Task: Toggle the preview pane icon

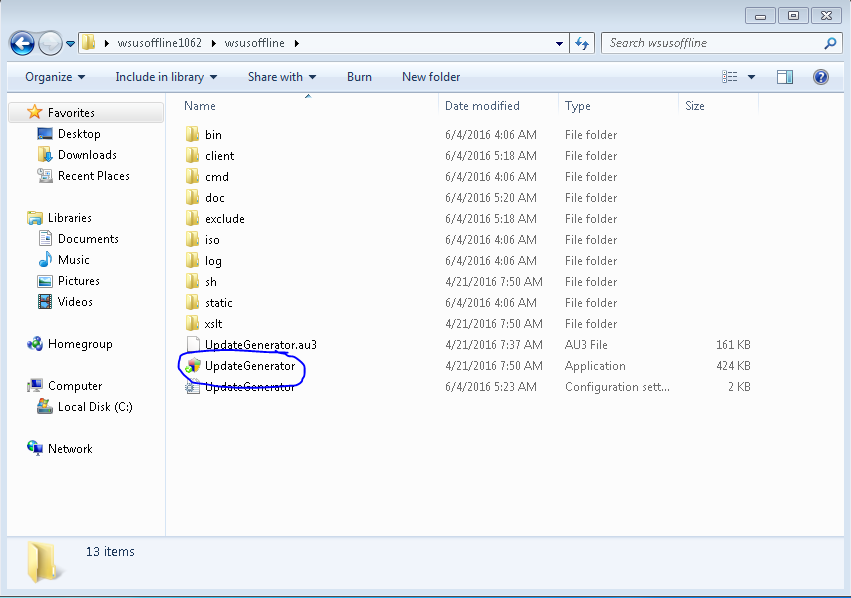Action: pyautogui.click(x=785, y=77)
